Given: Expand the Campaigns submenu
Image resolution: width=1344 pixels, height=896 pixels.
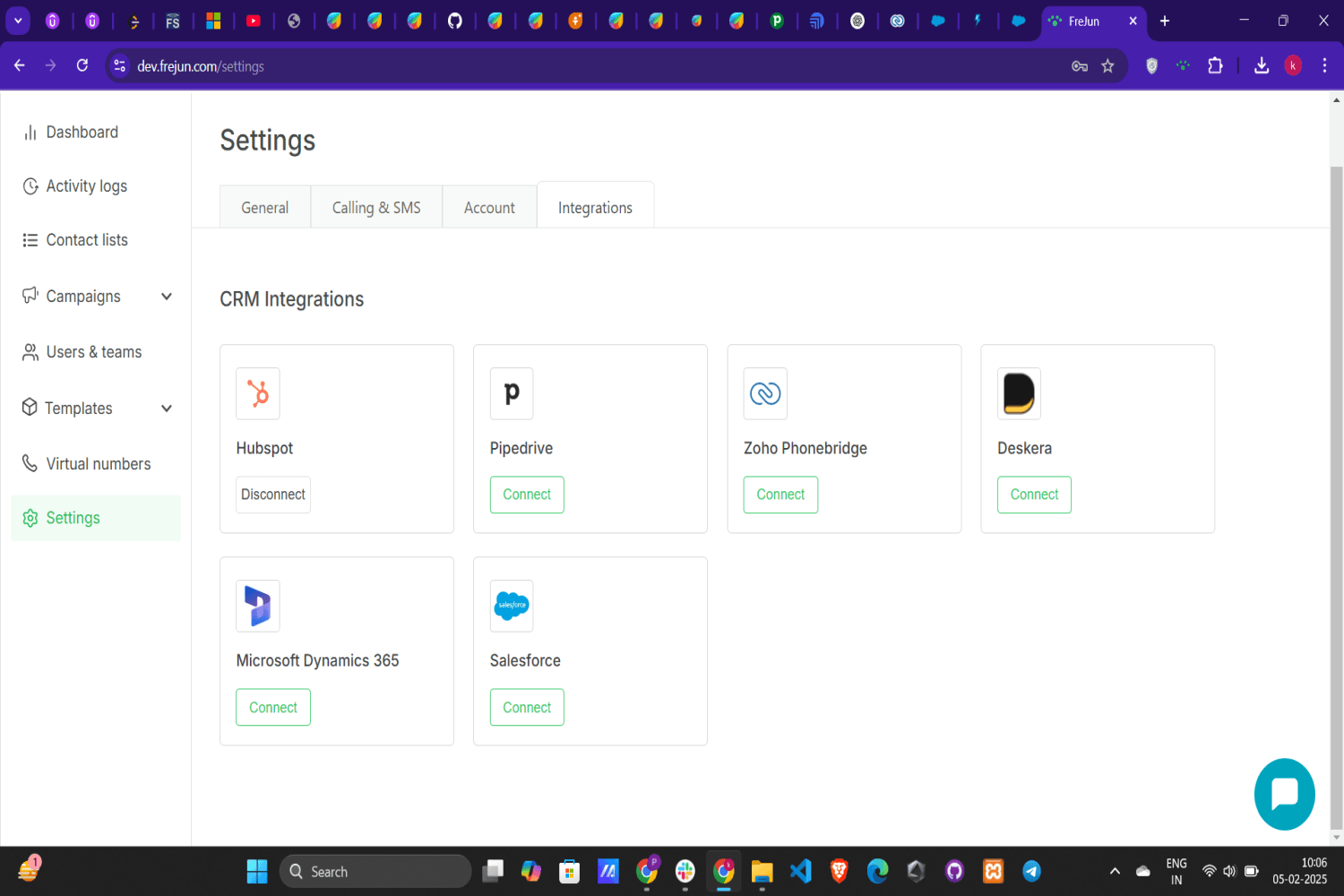Looking at the screenshot, I should [x=167, y=297].
